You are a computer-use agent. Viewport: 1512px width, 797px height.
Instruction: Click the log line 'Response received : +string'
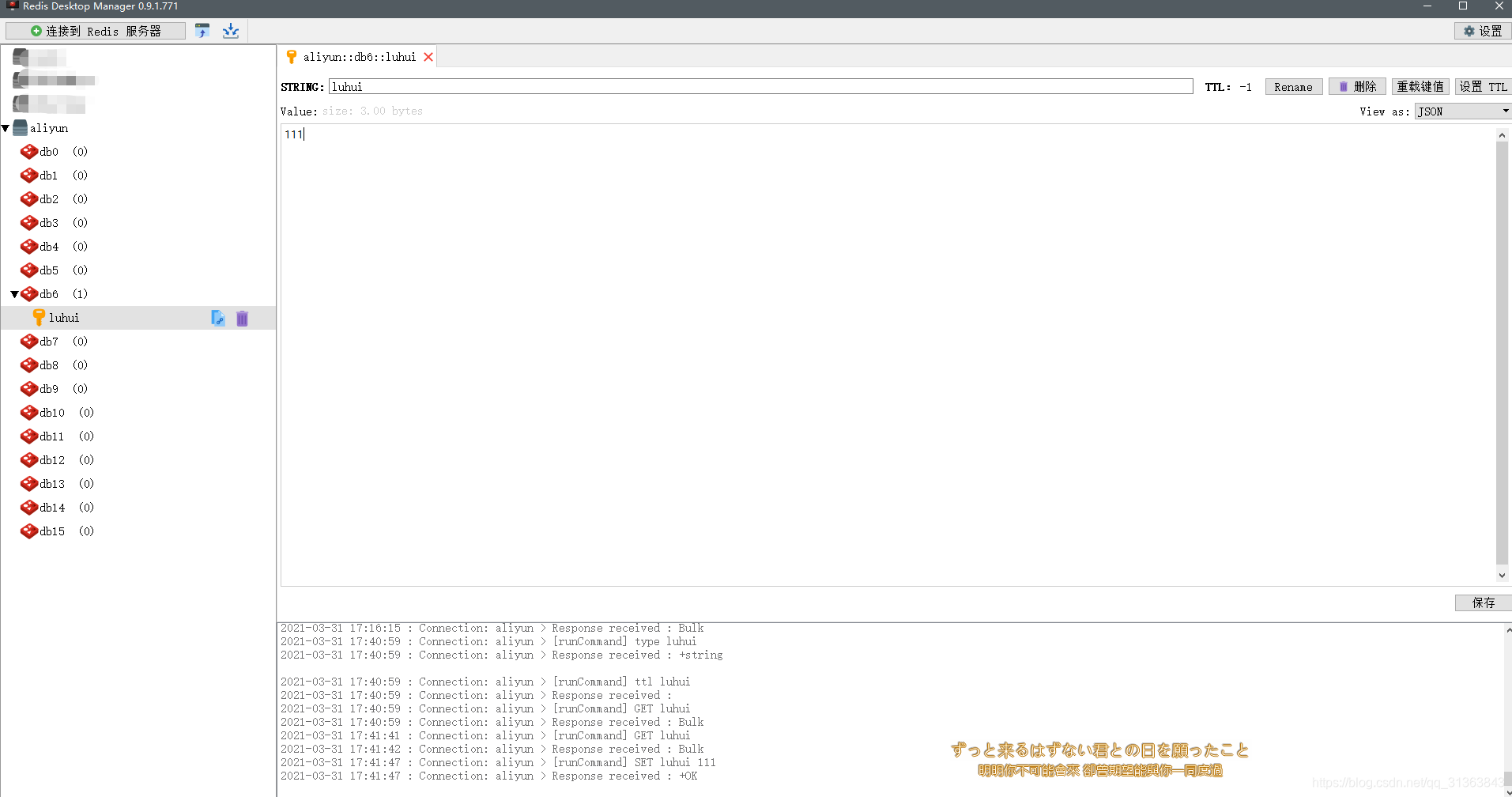click(x=502, y=655)
